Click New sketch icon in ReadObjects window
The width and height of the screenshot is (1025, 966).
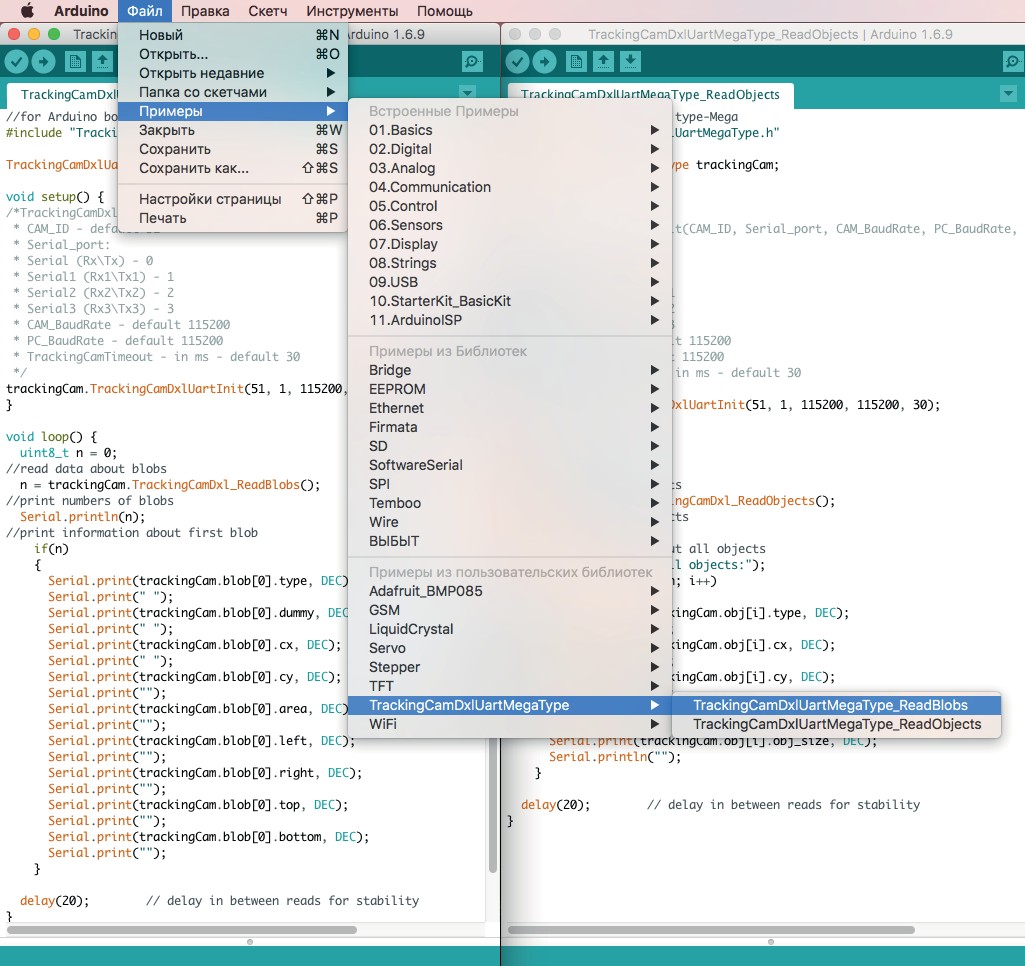pyautogui.click(x=576, y=62)
